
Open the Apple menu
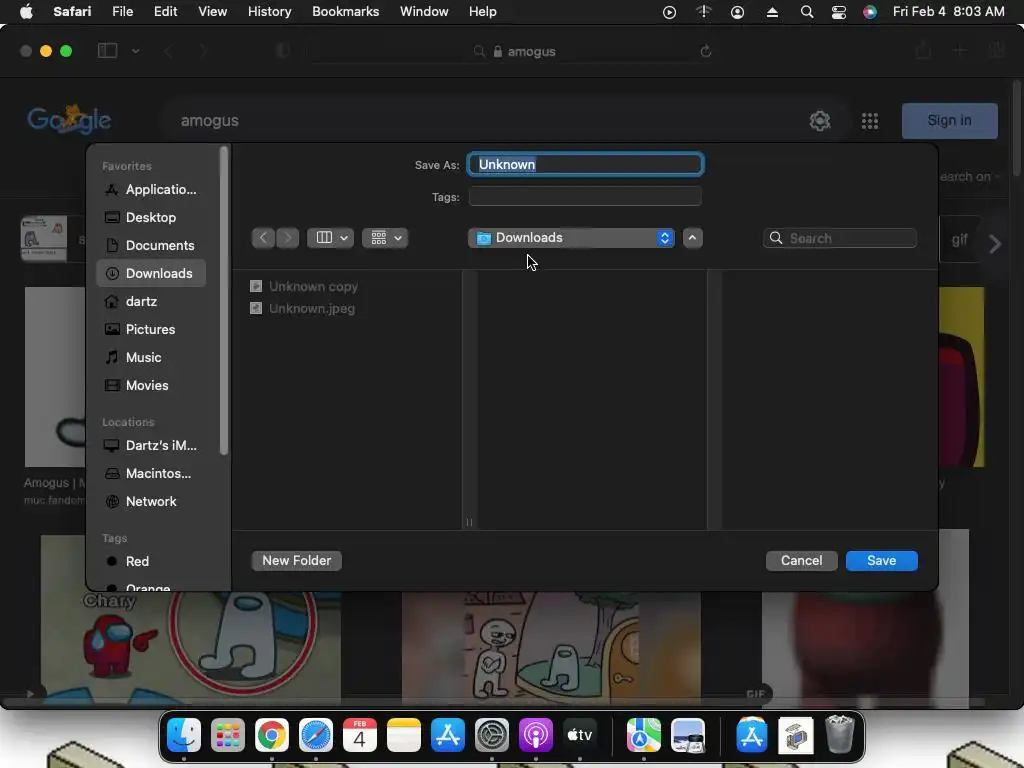[26, 12]
